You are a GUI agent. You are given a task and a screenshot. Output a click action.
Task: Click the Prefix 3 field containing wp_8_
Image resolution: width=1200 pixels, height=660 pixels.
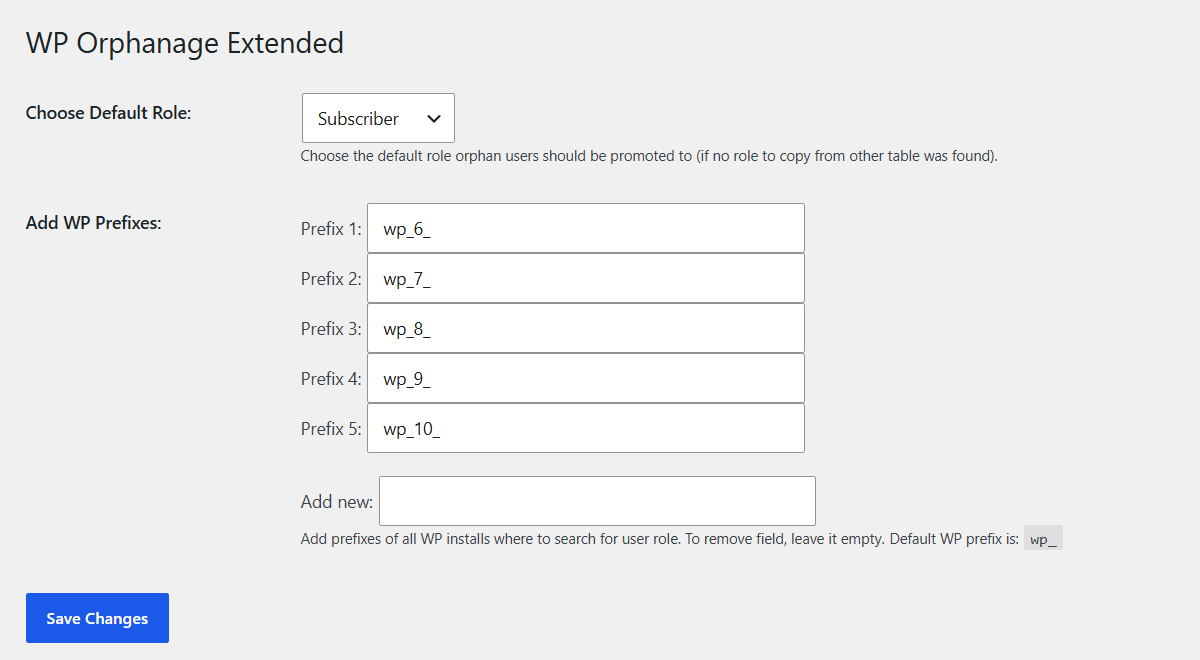click(x=586, y=328)
